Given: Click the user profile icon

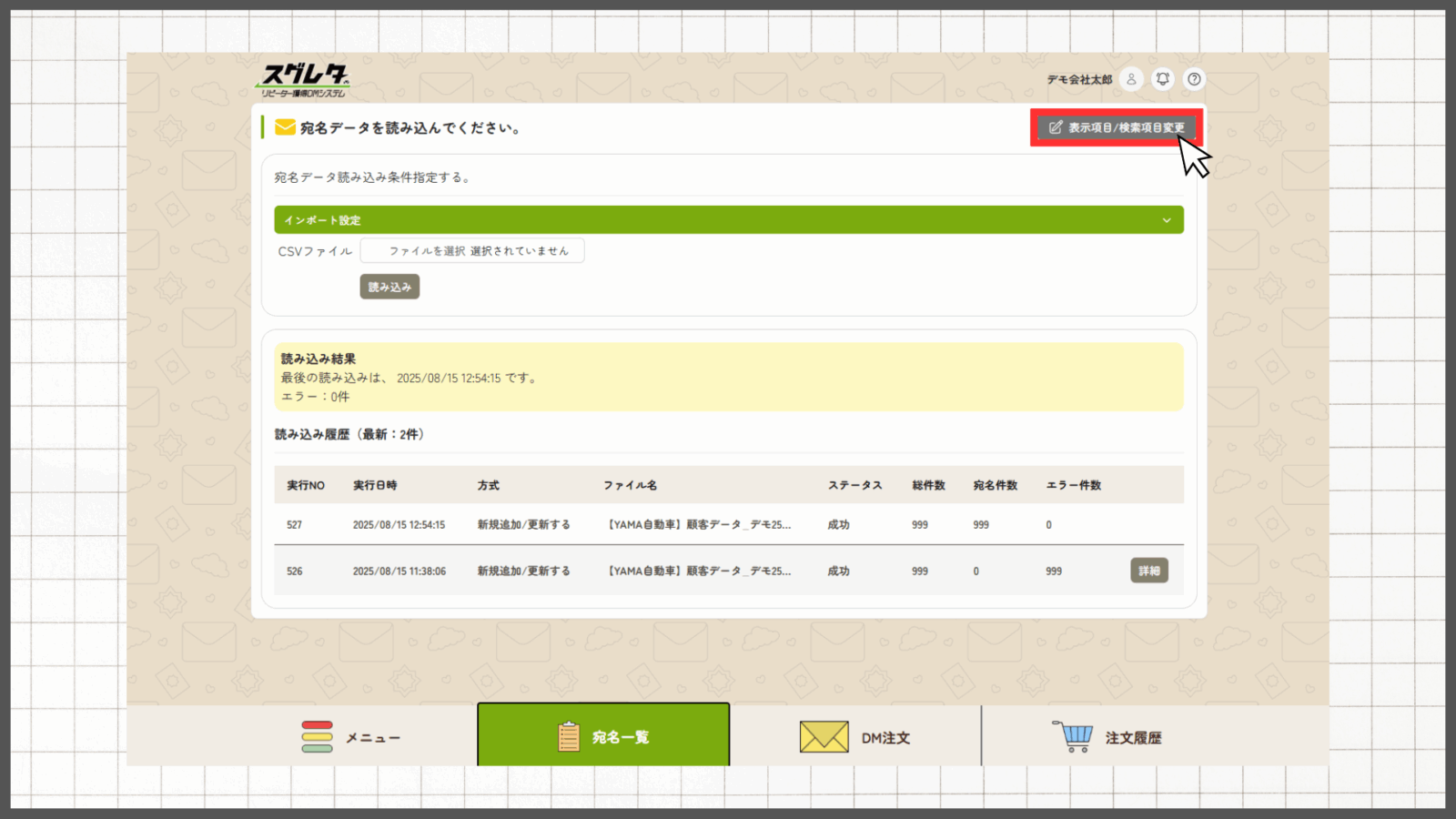Looking at the screenshot, I should tap(1131, 79).
